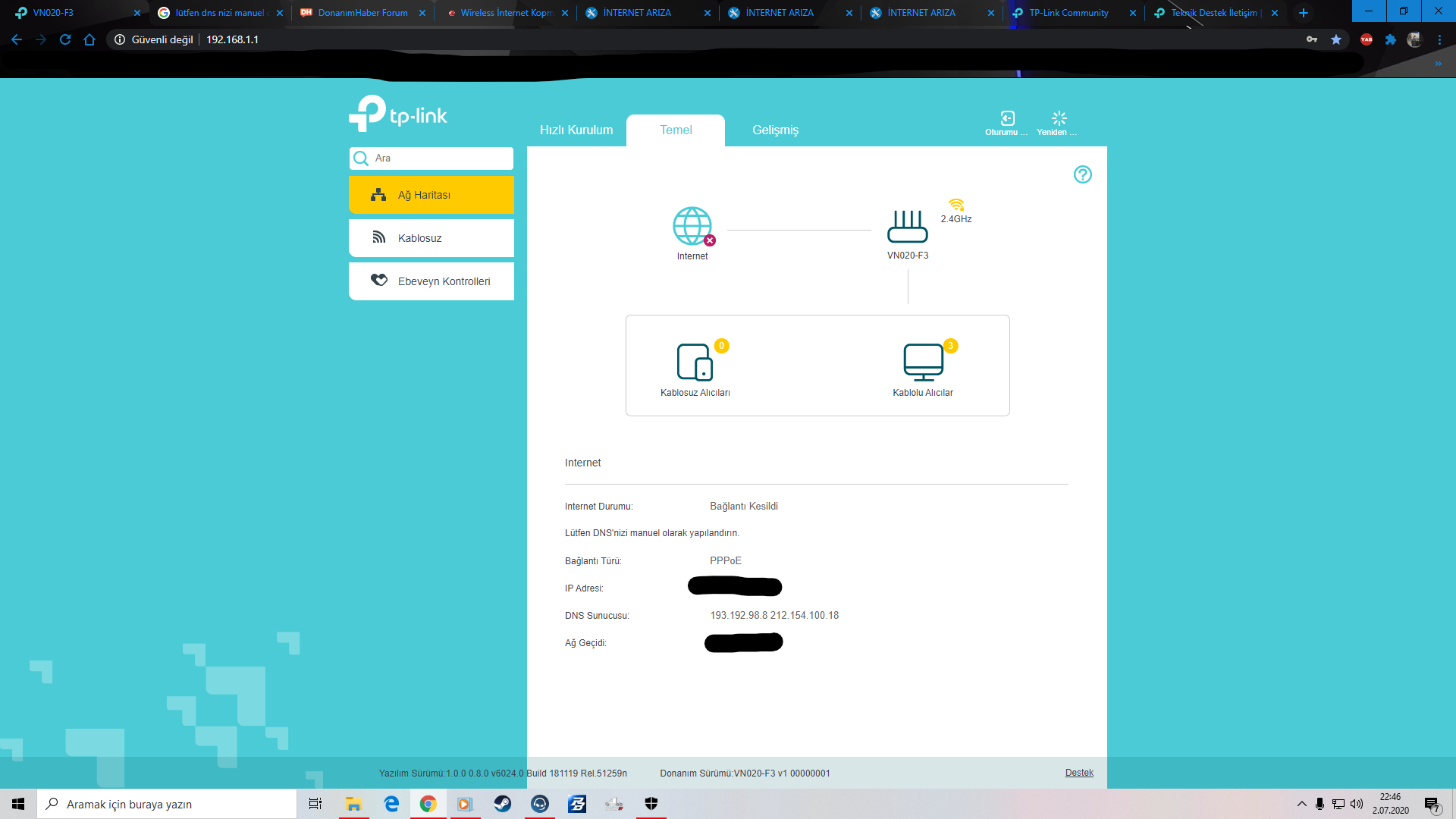Open Steam from the taskbar
The image size is (1456, 819).
502,804
